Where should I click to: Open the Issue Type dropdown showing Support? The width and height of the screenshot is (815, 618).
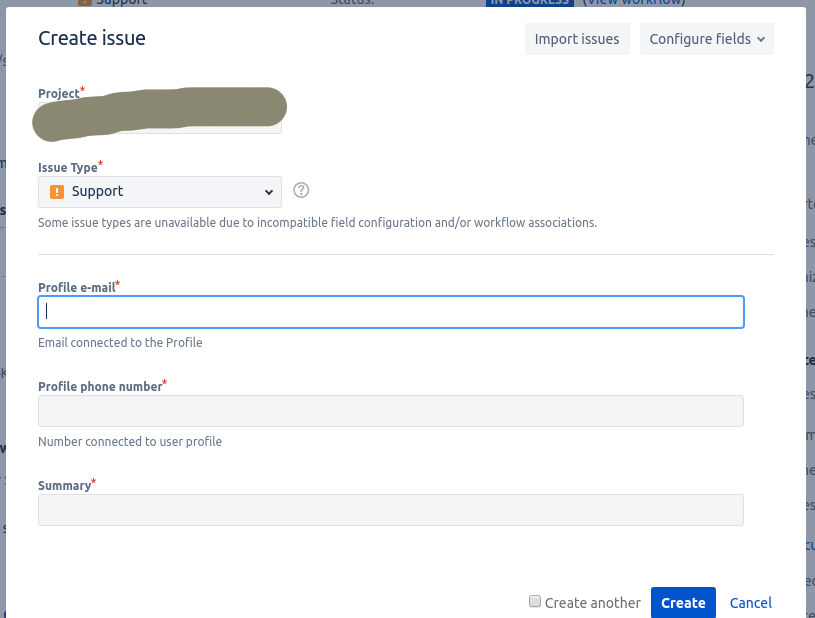click(x=160, y=192)
